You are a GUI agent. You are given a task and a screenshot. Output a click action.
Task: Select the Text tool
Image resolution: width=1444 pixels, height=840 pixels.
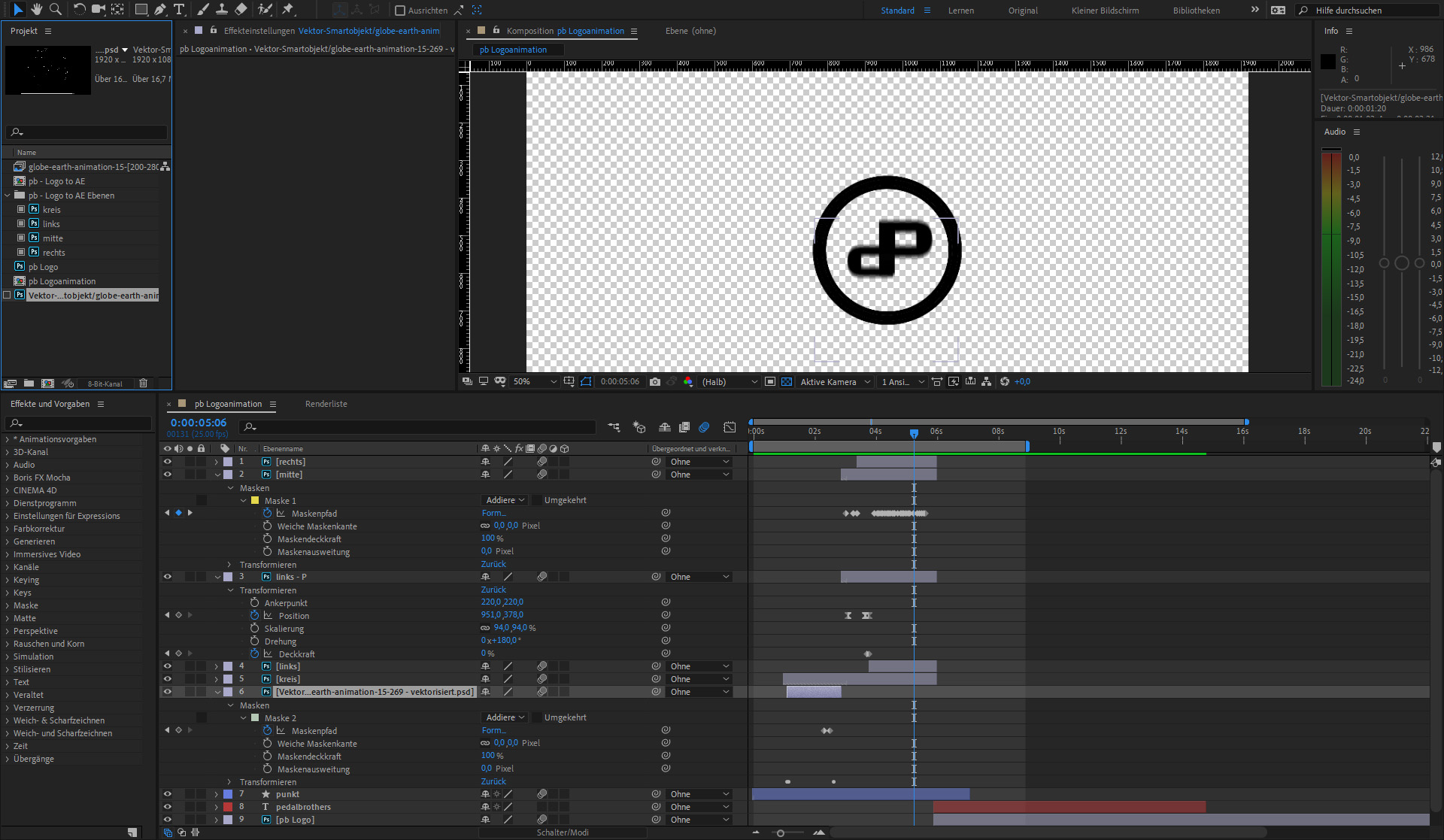point(179,10)
